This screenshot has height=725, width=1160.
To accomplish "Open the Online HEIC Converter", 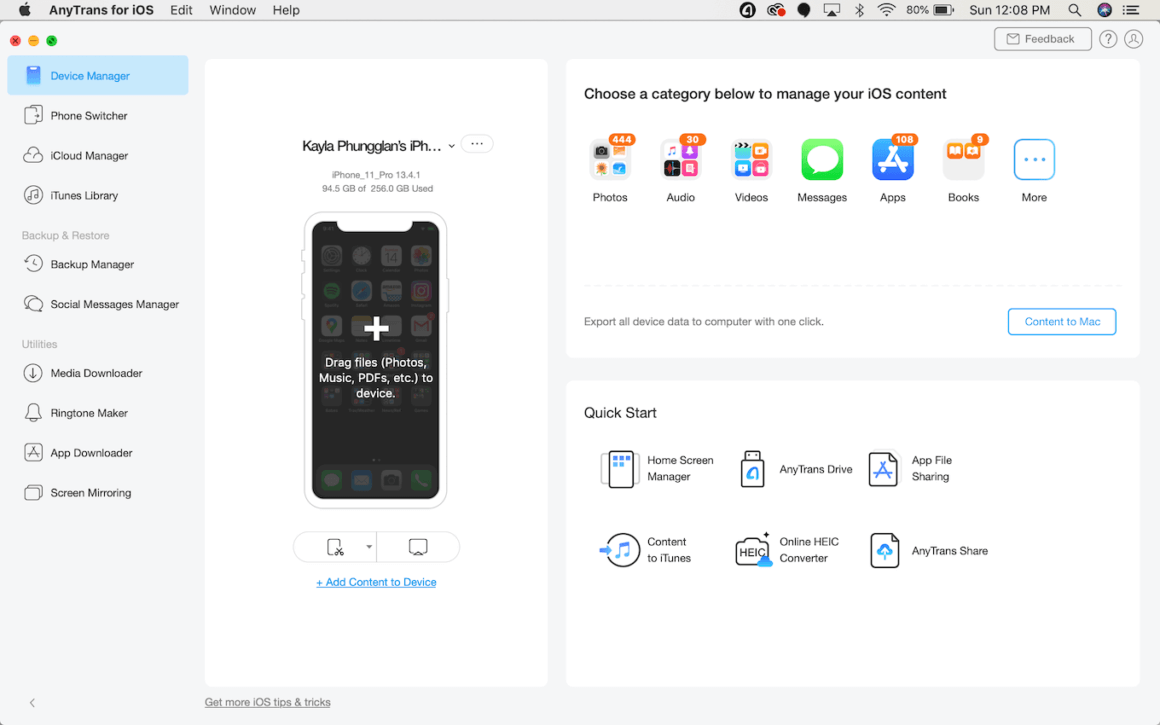I will point(753,549).
